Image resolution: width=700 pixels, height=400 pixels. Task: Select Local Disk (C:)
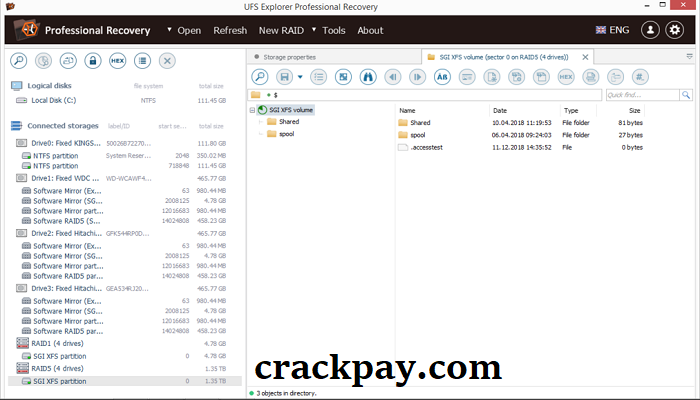coord(54,100)
